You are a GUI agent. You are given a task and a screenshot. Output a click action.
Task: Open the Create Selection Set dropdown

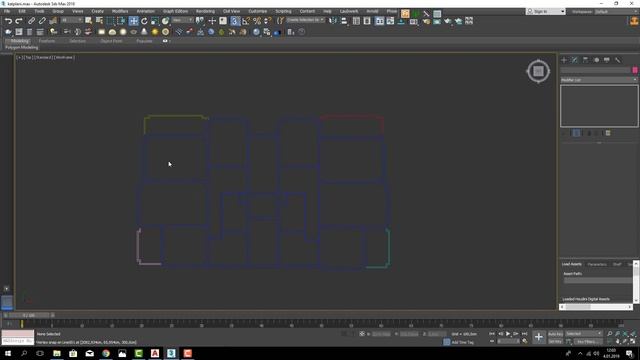pyautogui.click(x=305, y=20)
